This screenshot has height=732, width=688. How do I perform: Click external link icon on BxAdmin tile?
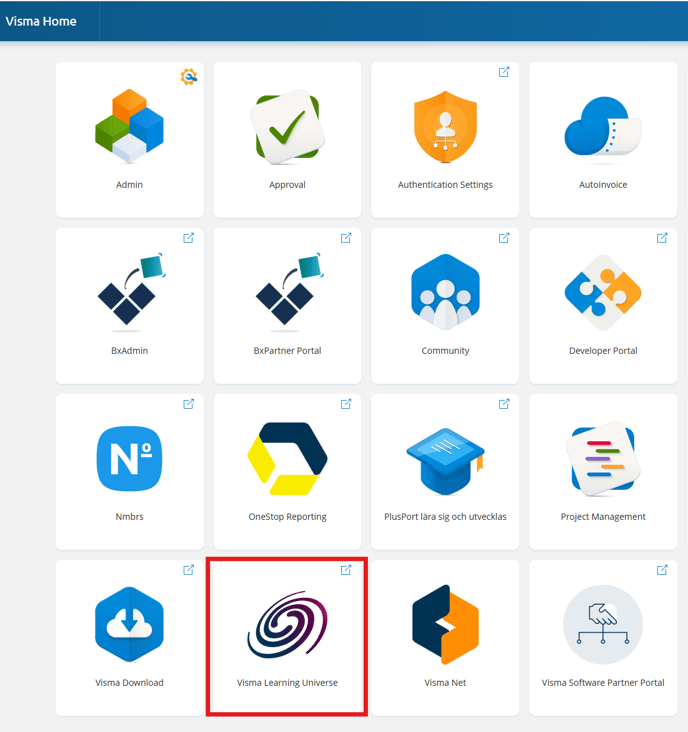point(189,238)
